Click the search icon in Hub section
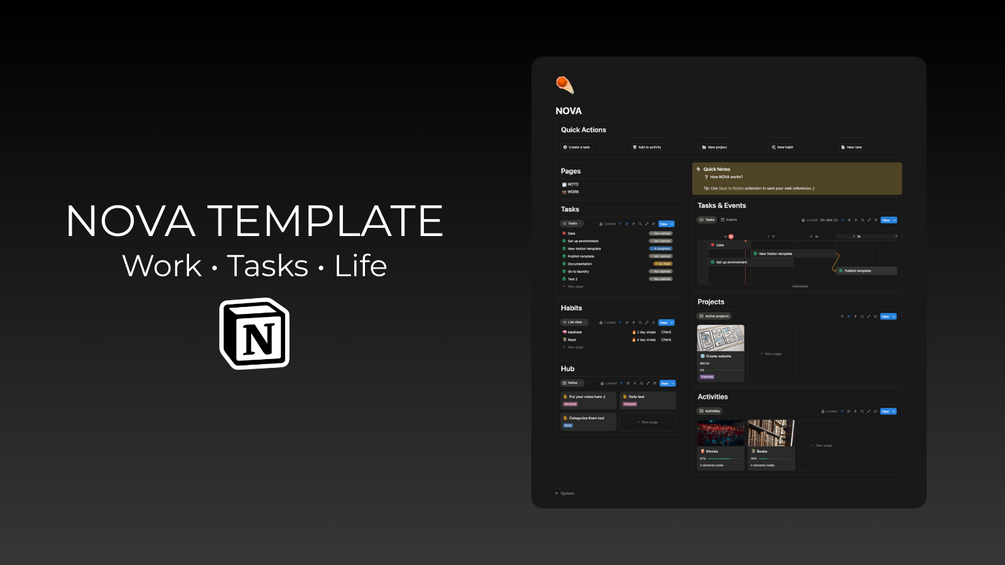1005x565 pixels. [x=642, y=383]
